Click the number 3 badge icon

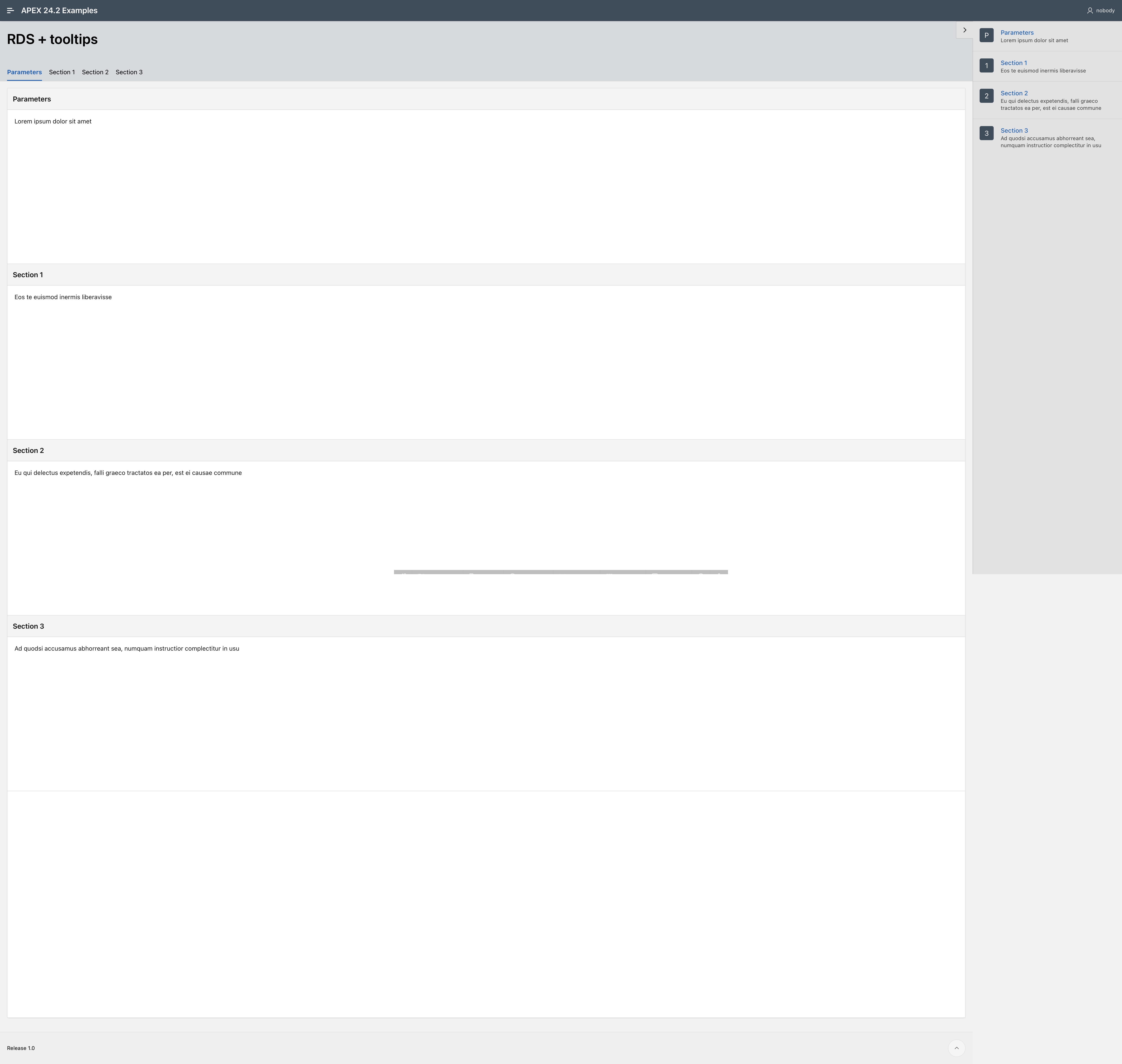point(986,133)
